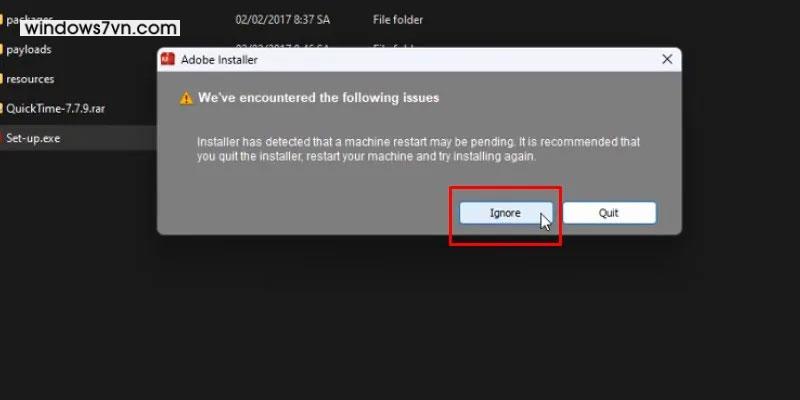Click the yellow warning triangle icon
The width and height of the screenshot is (800, 400).
(x=186, y=98)
